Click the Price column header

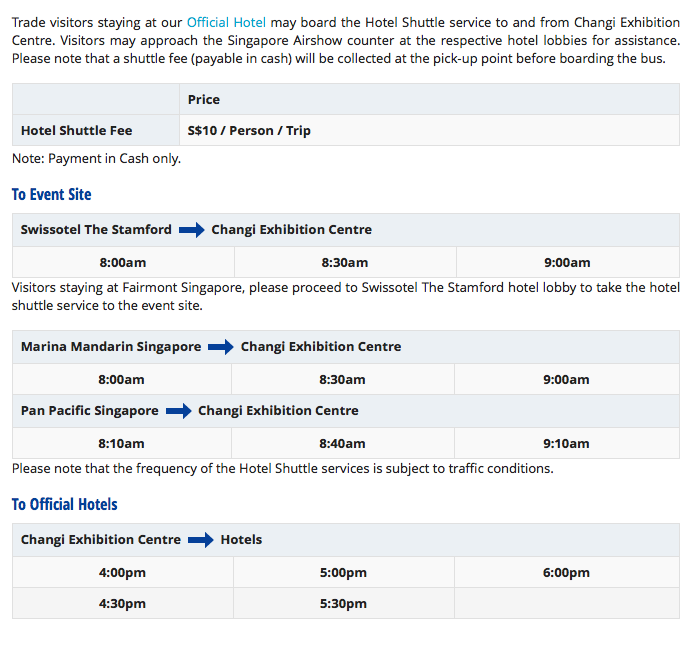pos(204,100)
